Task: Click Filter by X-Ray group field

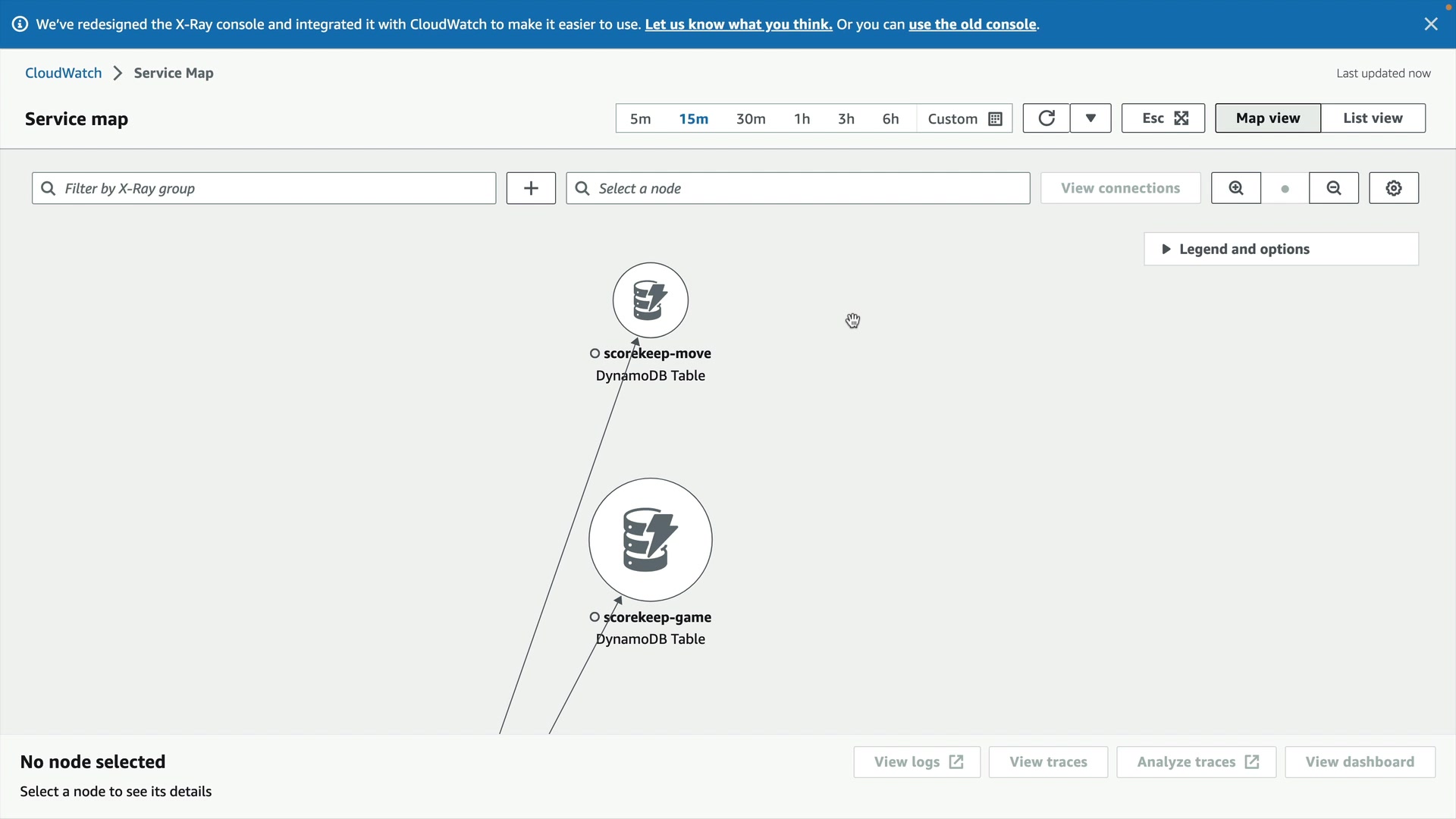Action: [264, 188]
